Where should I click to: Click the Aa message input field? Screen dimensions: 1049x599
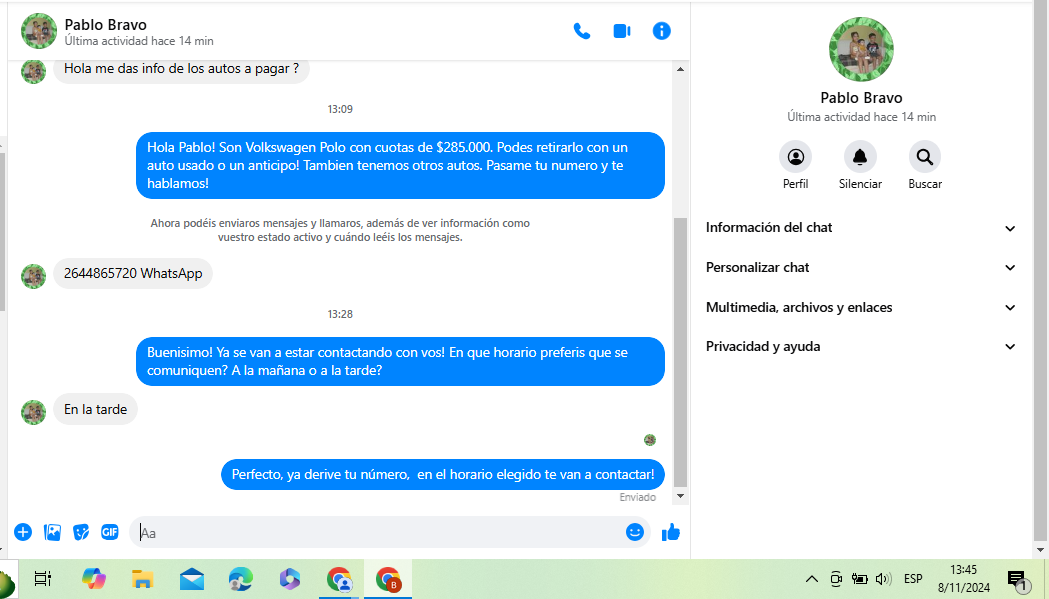pos(380,533)
